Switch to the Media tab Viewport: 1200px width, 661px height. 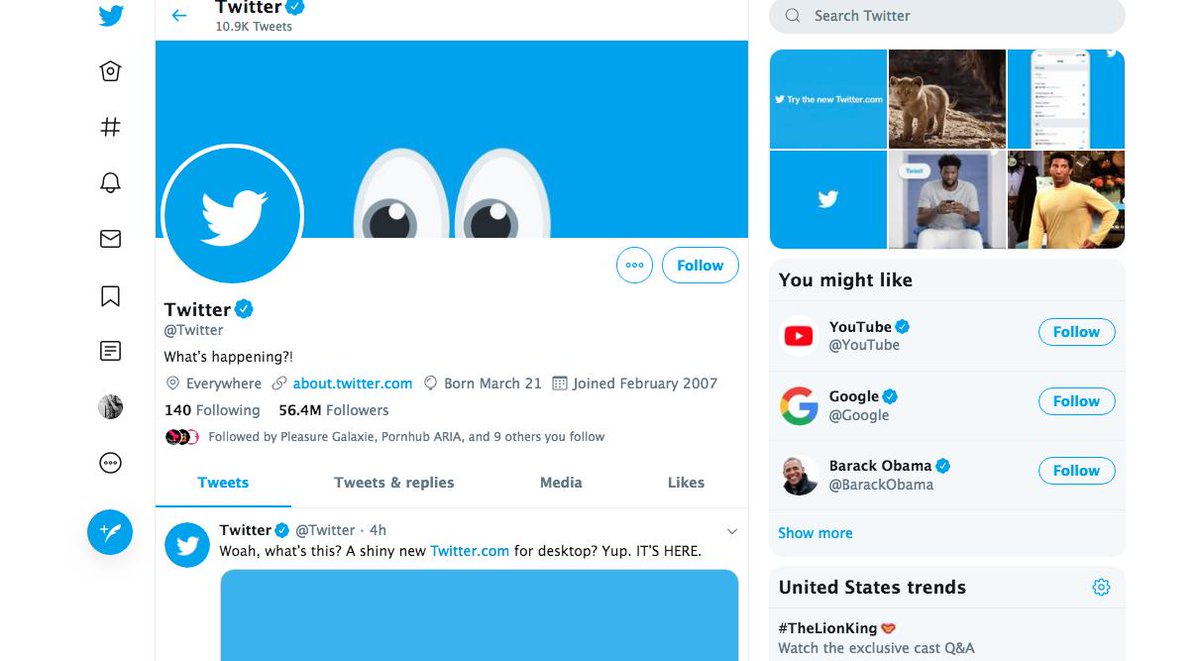[561, 482]
